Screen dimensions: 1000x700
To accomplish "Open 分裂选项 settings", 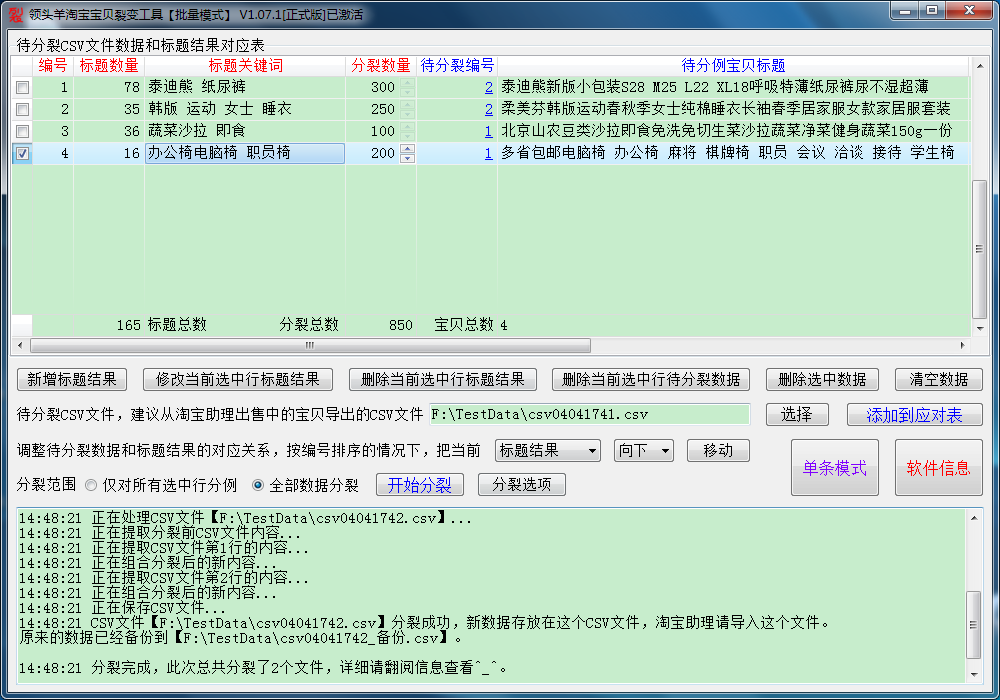I will click(x=521, y=485).
